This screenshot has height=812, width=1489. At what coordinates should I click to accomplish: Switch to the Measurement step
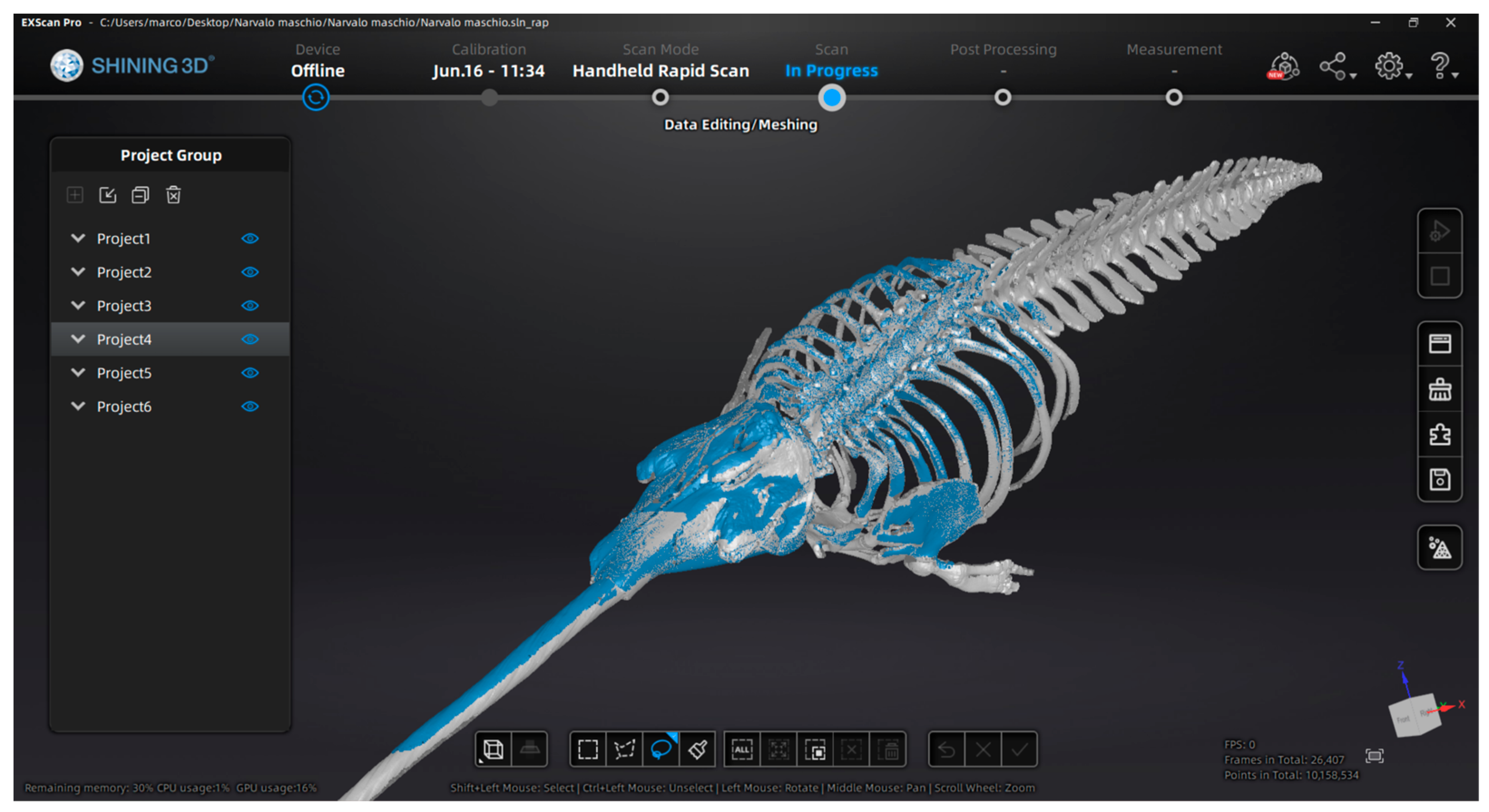click(1173, 97)
